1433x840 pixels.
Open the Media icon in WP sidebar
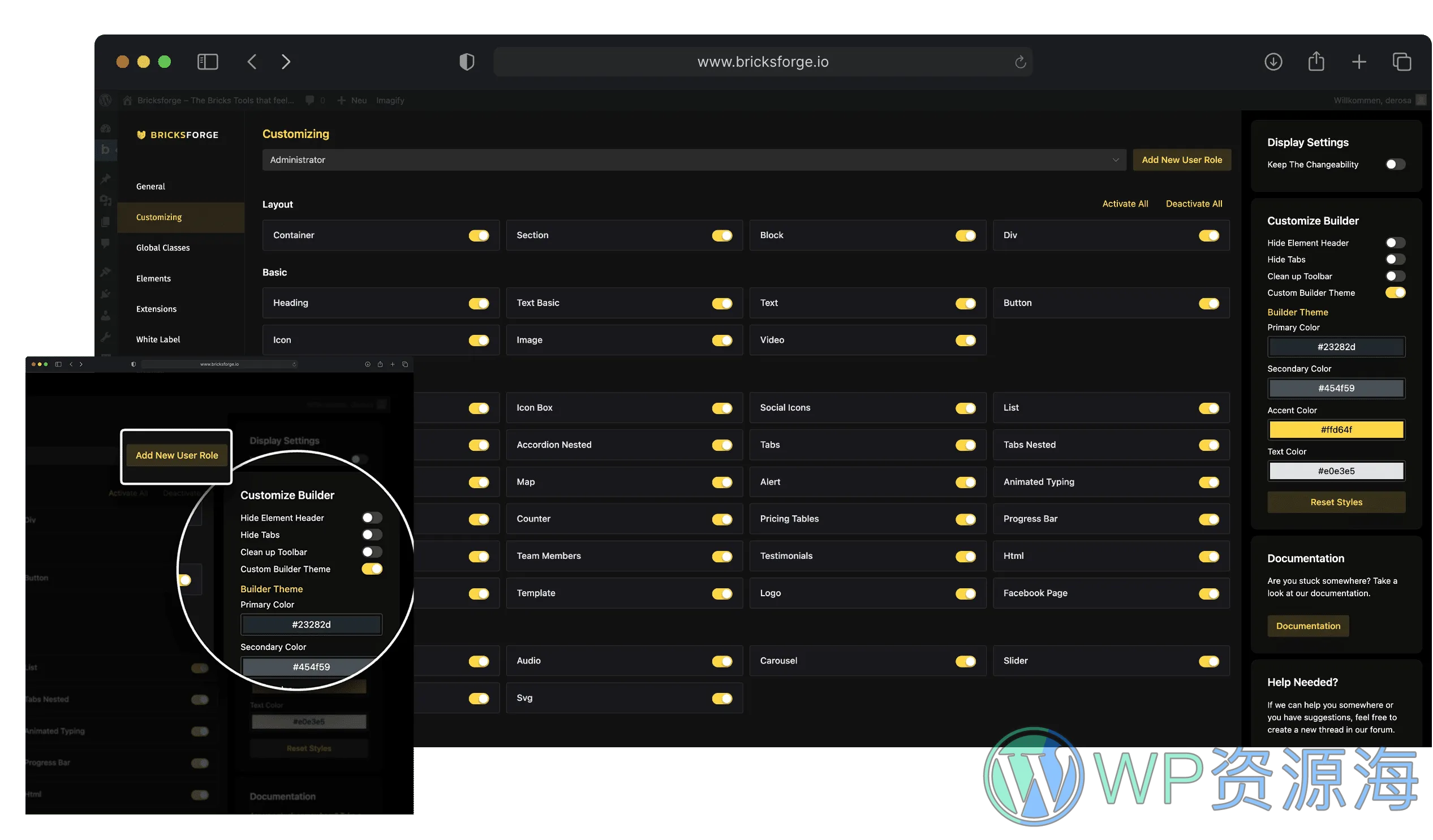[x=105, y=200]
